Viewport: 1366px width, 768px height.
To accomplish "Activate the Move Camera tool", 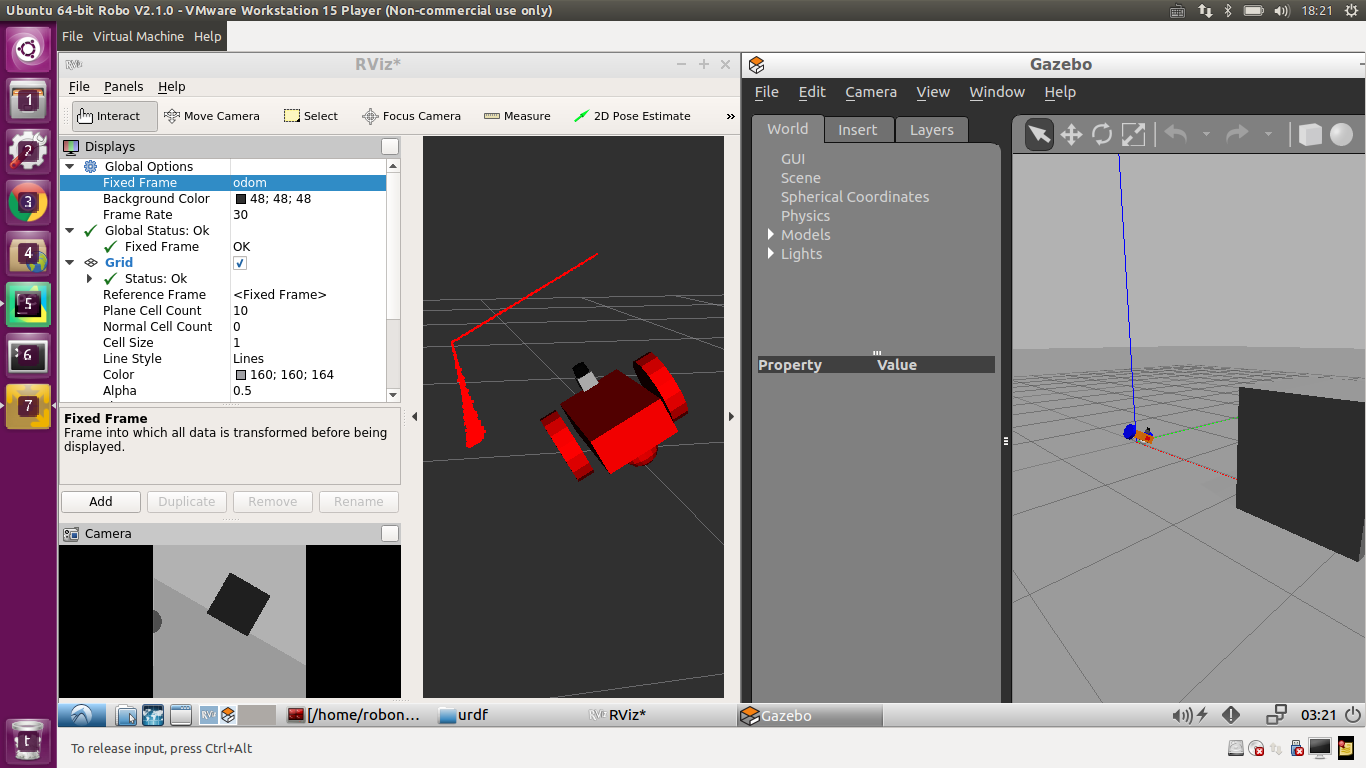I will pos(211,116).
